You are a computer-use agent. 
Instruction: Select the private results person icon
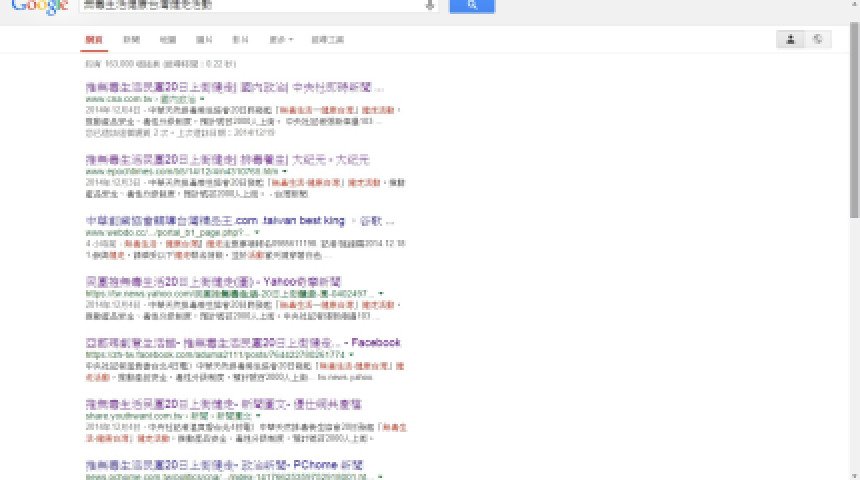[x=791, y=39]
